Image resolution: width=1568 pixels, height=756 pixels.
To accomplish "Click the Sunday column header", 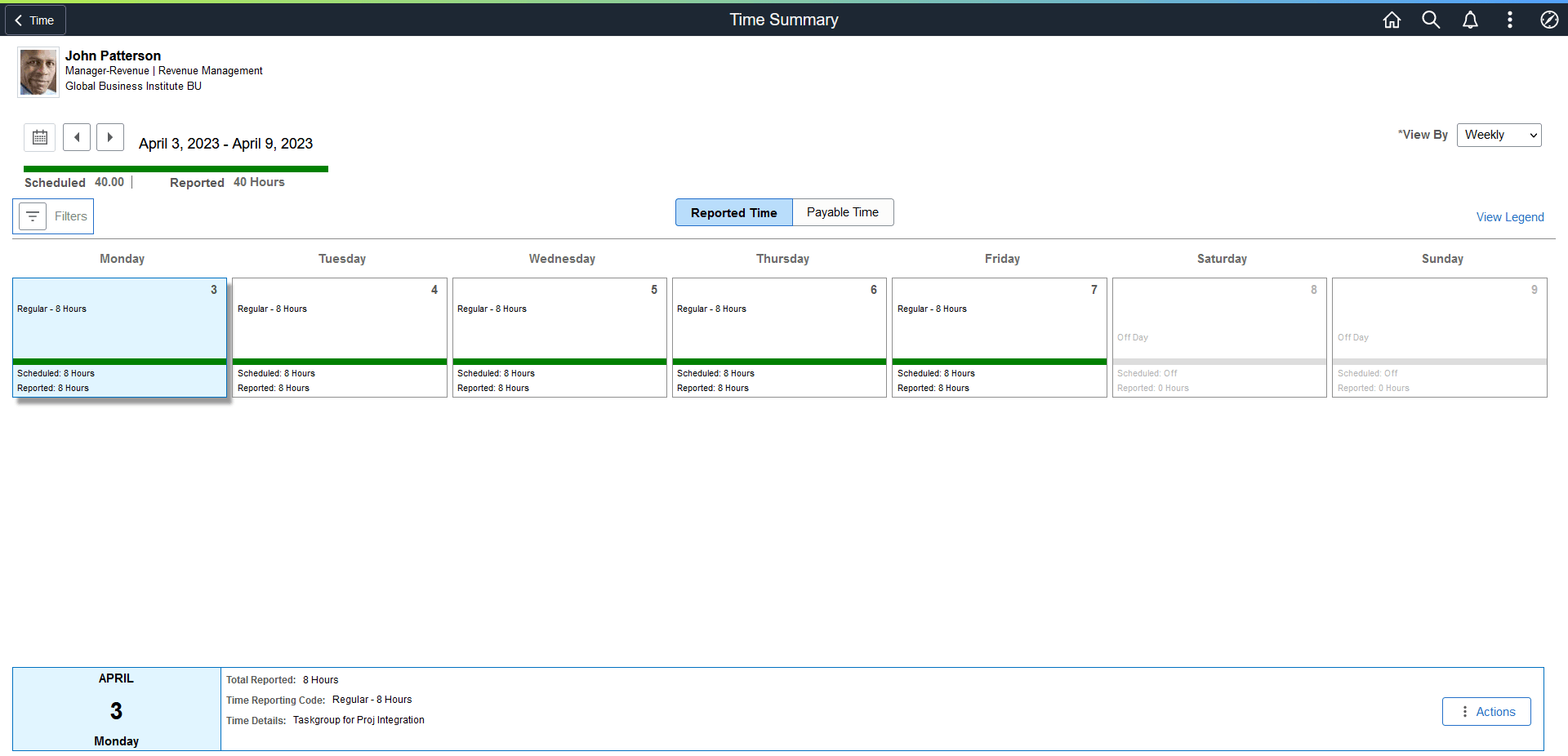I will pos(1442,259).
